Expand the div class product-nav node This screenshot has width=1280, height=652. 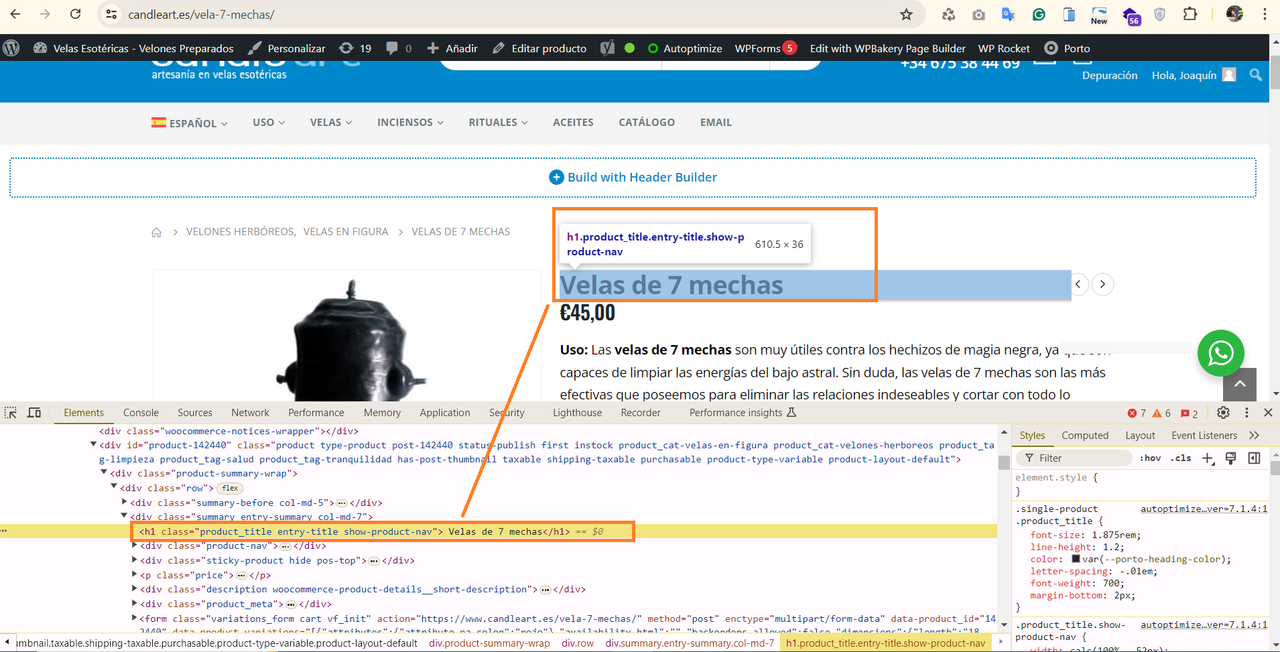tap(135, 546)
